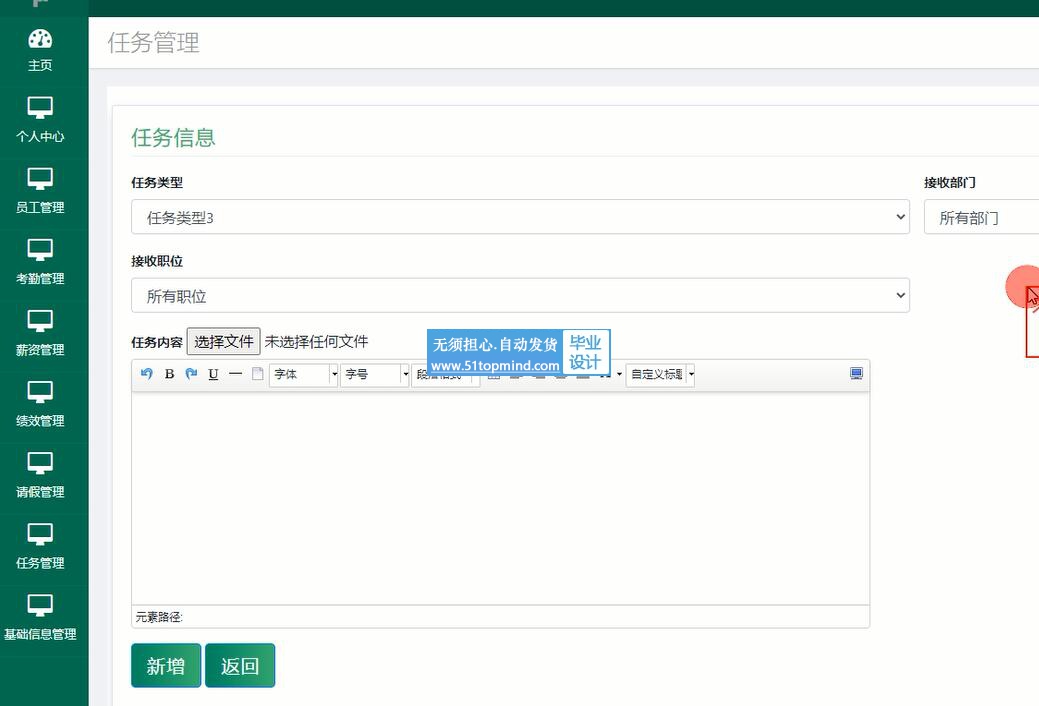The width and height of the screenshot is (1039, 706).
Task: Click the 任务信息 section heading
Action: coord(173,137)
